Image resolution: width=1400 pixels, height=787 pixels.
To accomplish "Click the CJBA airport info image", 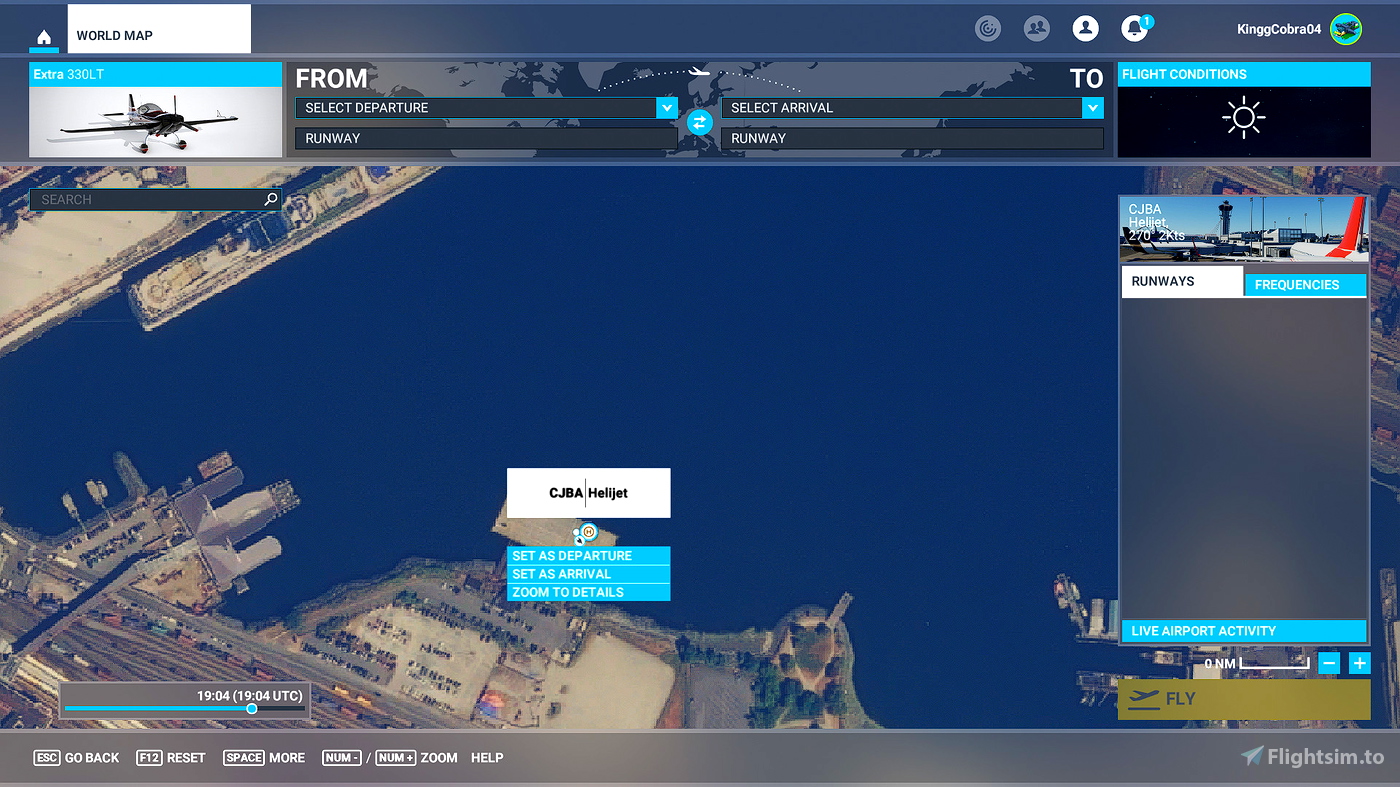I will coord(1244,229).
